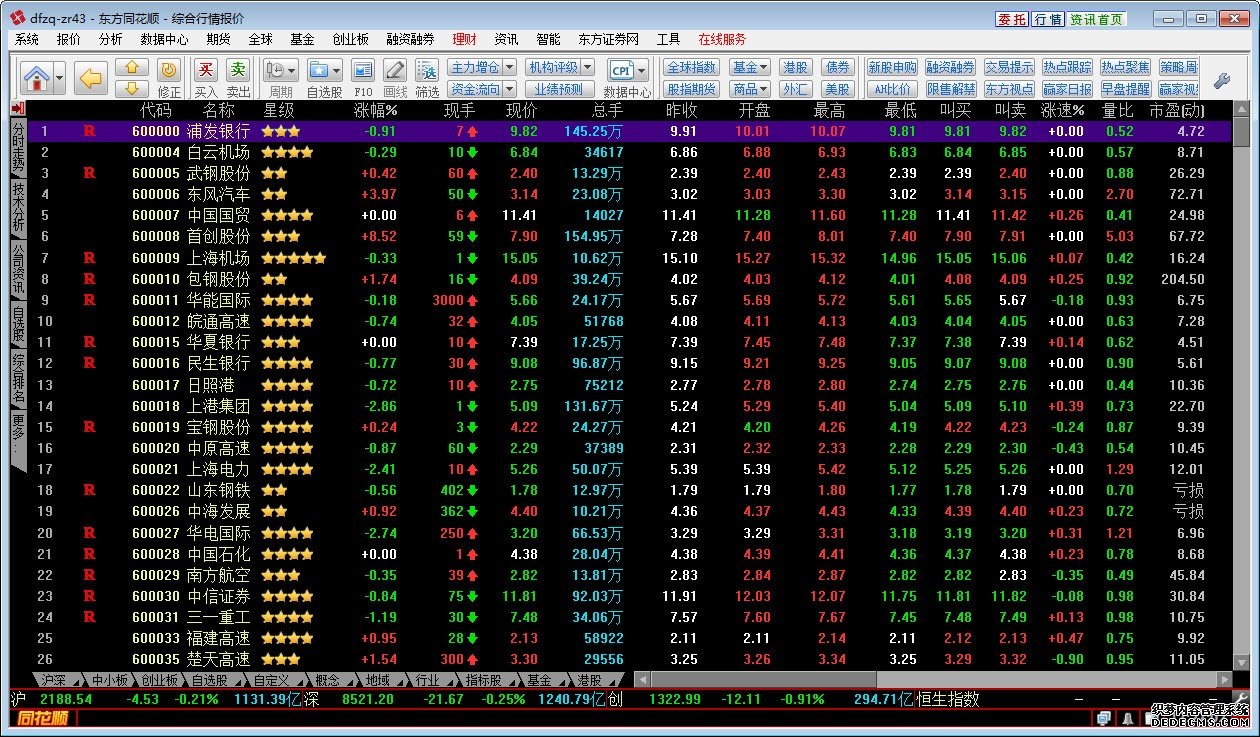
Task: Expand the 资金流向 dropdown arrow
Action: (509, 89)
